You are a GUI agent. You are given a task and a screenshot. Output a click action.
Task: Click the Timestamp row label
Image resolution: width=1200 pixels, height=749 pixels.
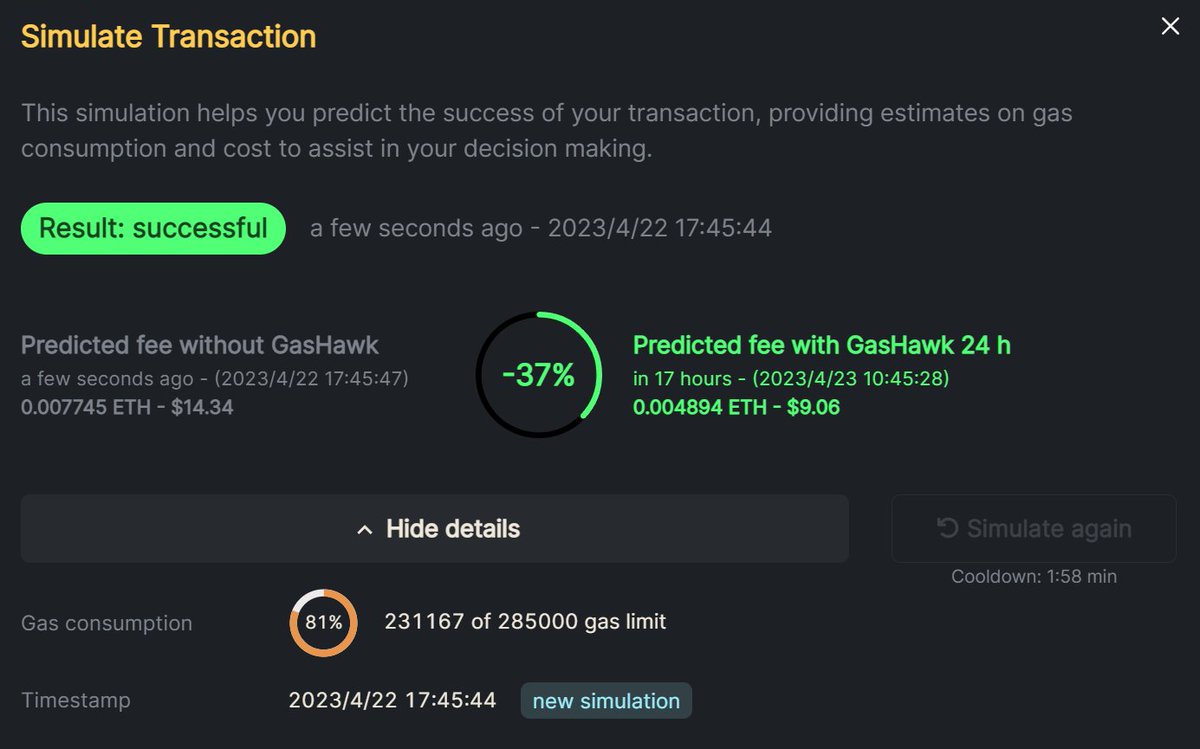coord(76,701)
